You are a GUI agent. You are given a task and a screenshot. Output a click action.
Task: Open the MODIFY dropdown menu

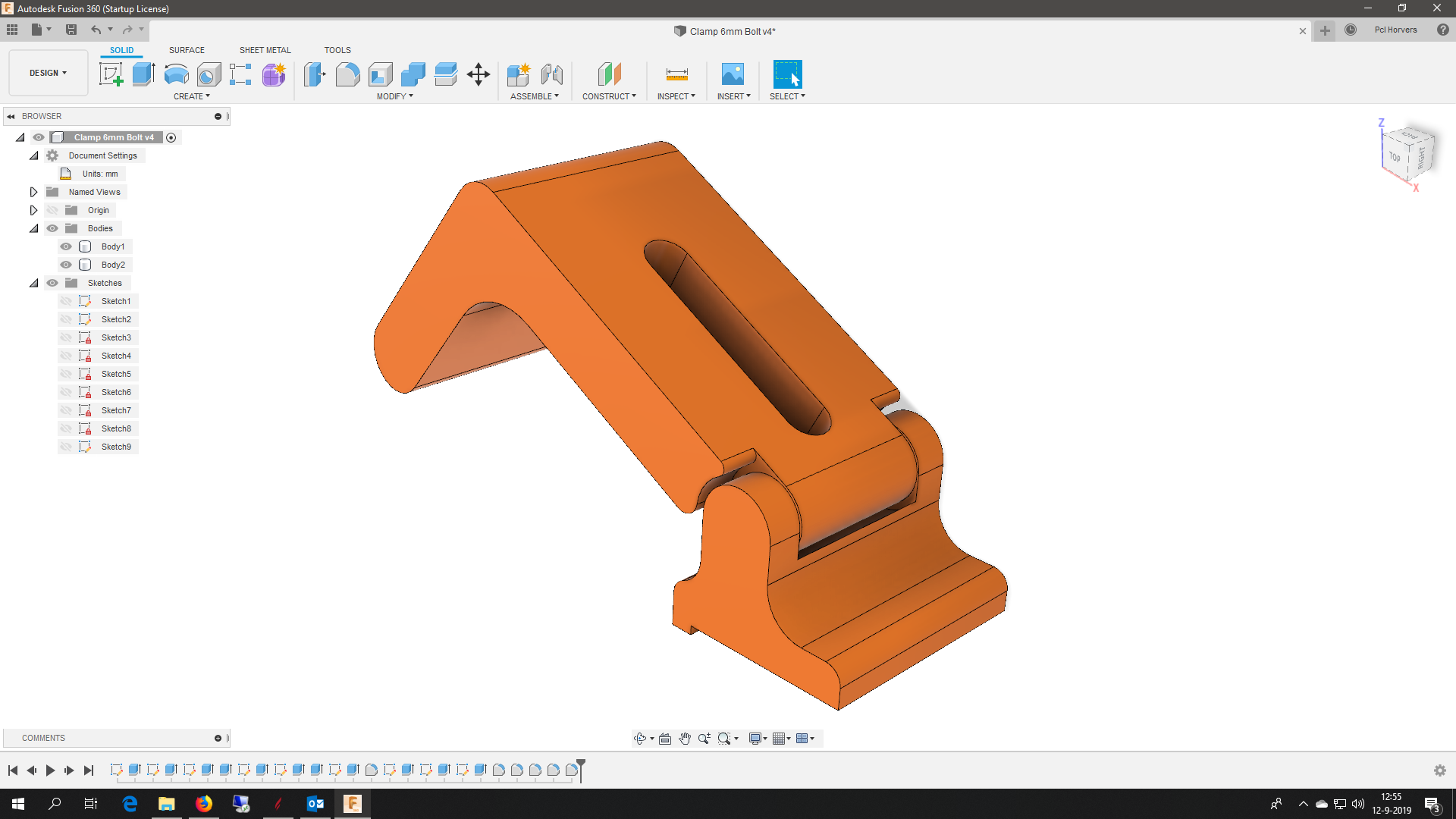click(395, 96)
